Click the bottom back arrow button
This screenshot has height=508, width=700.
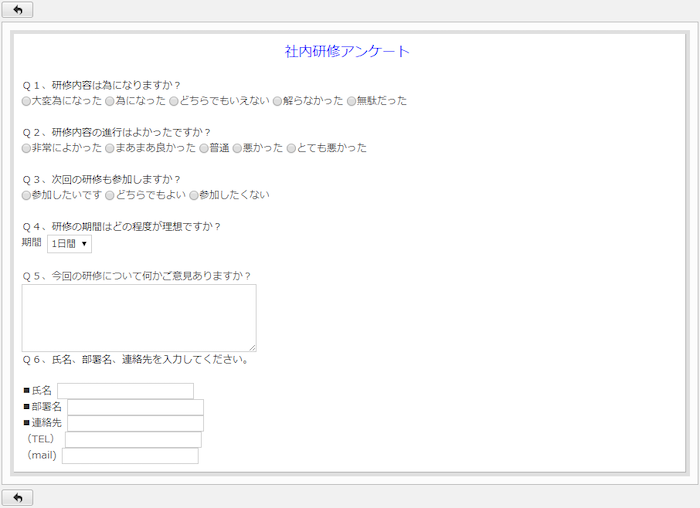18,497
